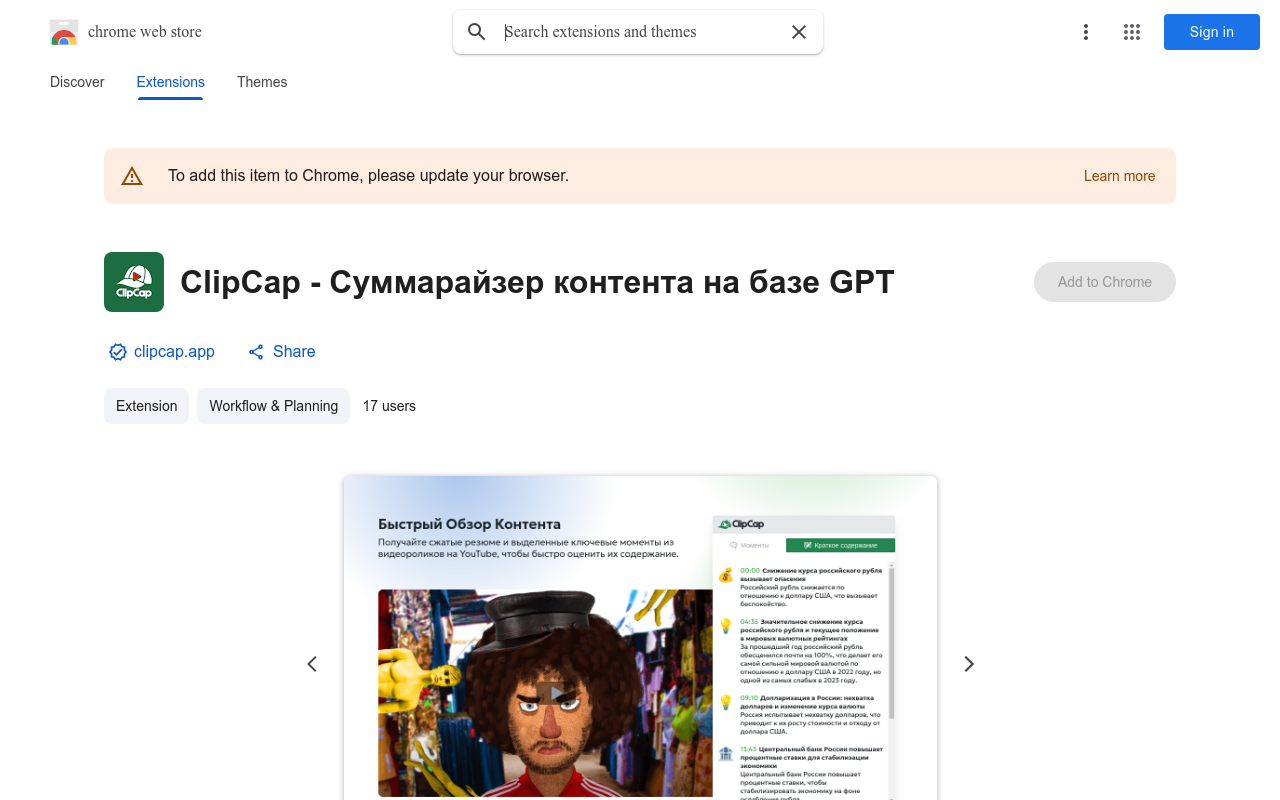Click the Sign in button
This screenshot has height=800, width=1280.
click(1212, 32)
